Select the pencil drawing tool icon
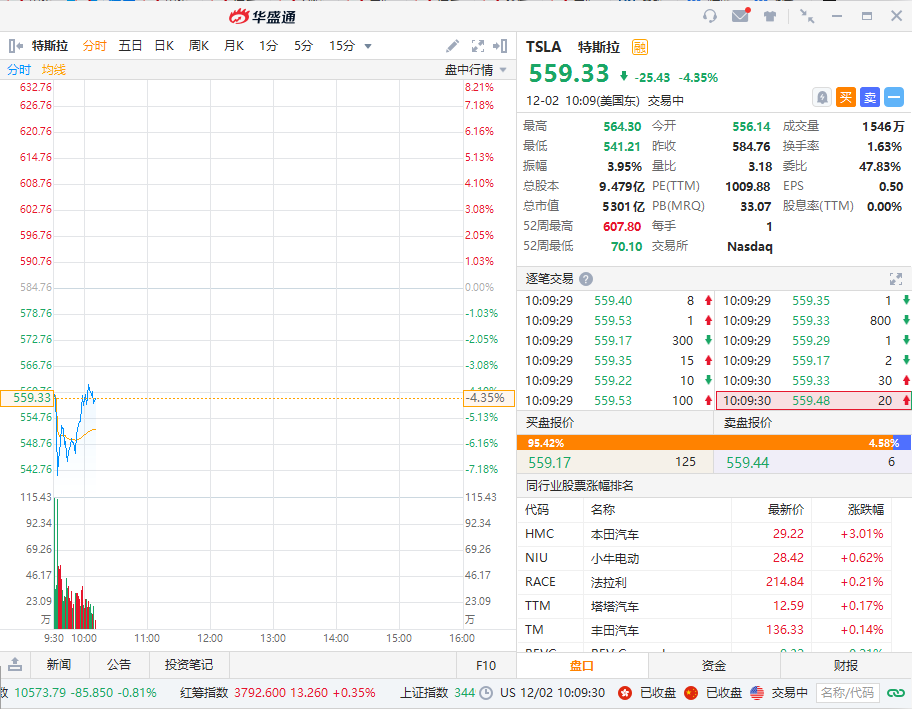The height and width of the screenshot is (709, 912). 452,46
